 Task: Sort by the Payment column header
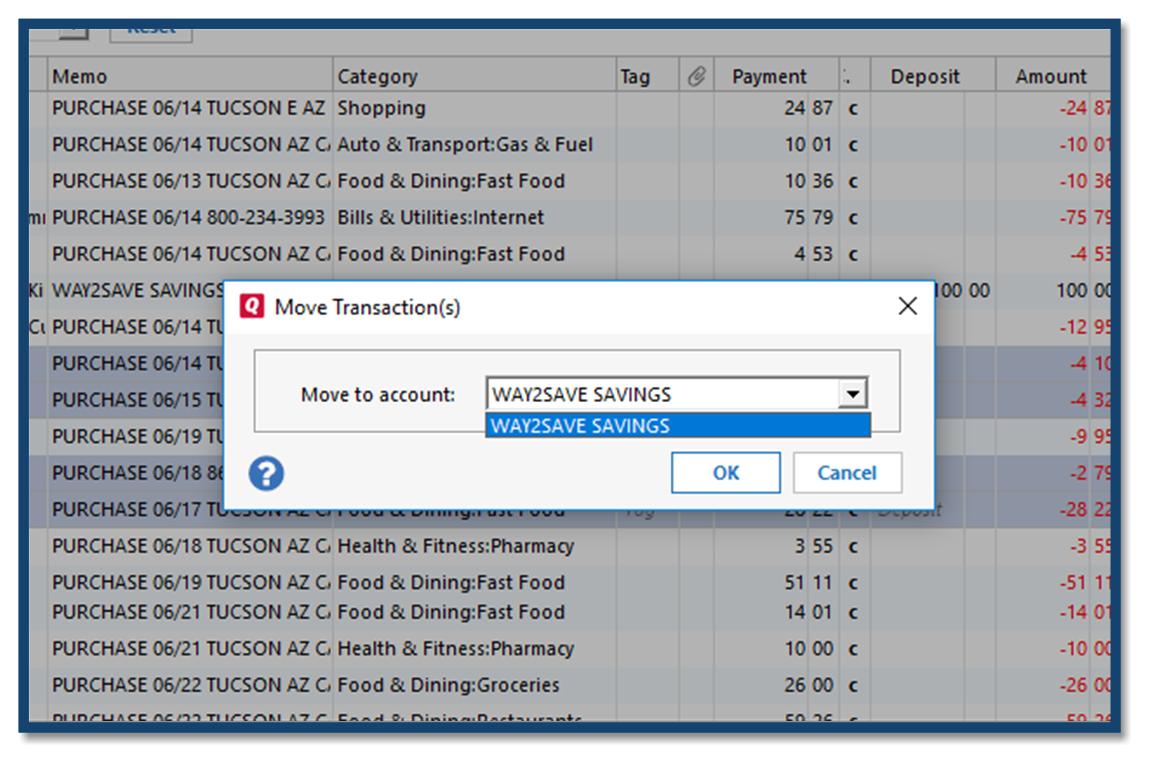coord(768,76)
